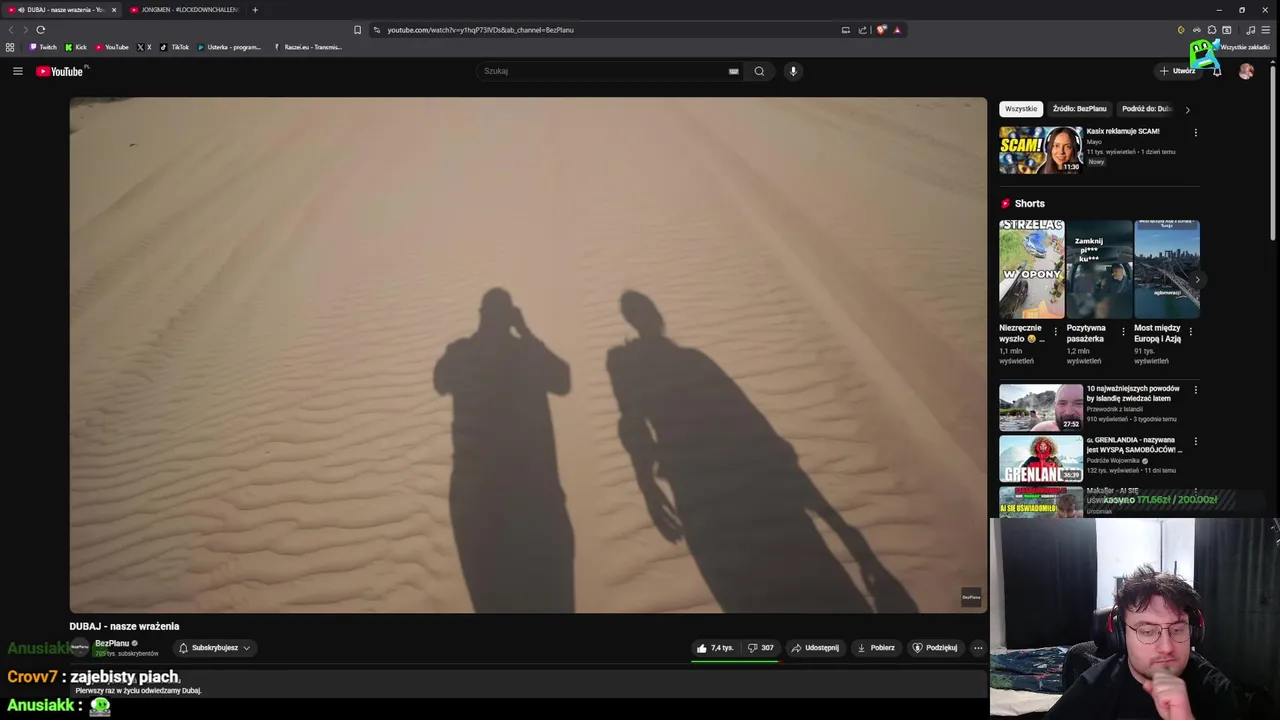
Task: Open the TikTok bookmark
Action: coord(174,47)
